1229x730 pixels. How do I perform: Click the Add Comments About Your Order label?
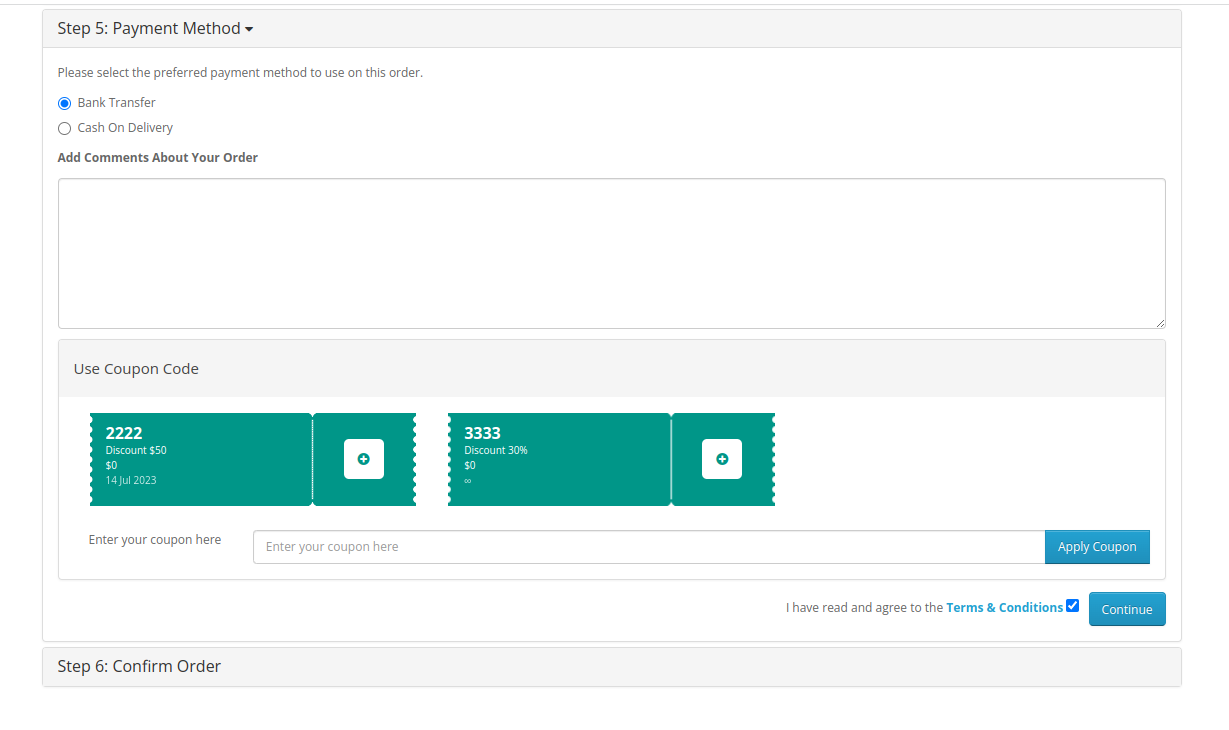158,158
